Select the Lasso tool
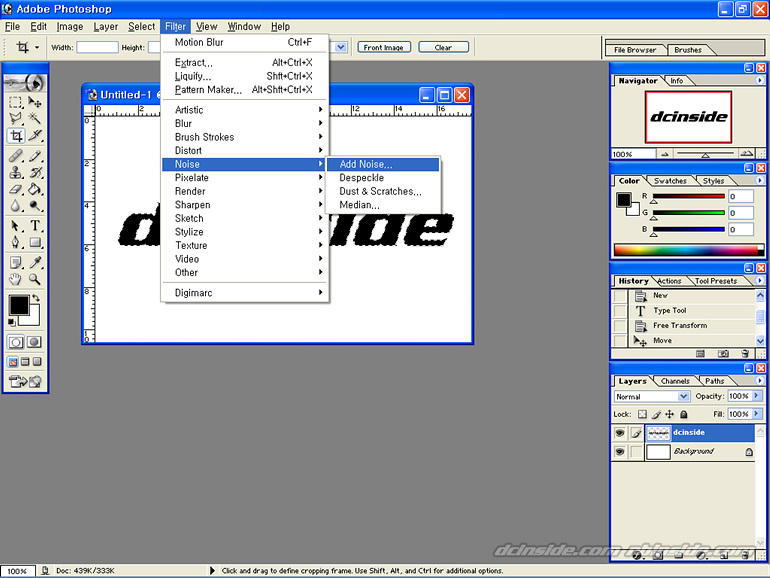The image size is (770, 578). tap(15, 118)
